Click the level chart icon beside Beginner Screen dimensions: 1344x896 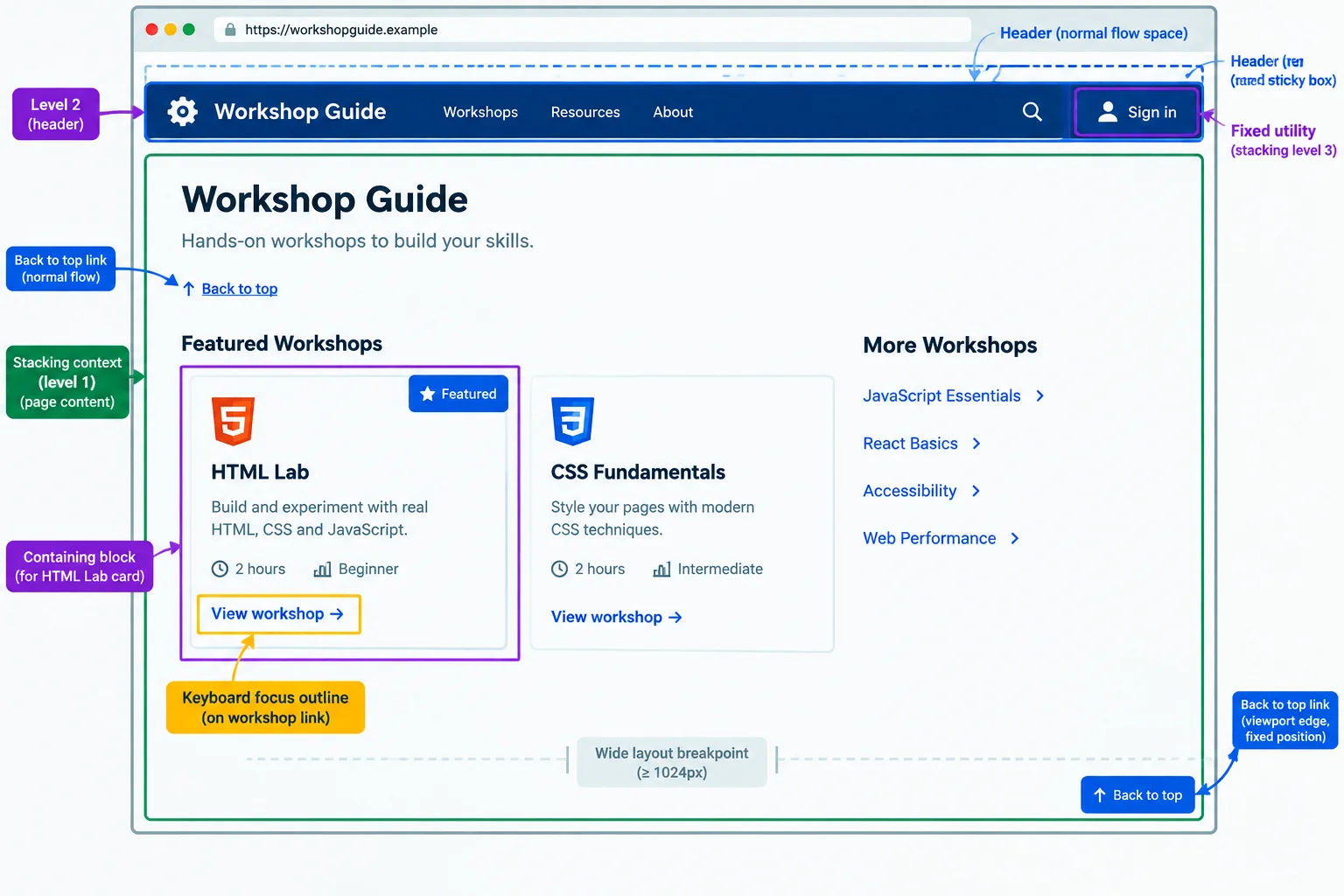tap(322, 570)
